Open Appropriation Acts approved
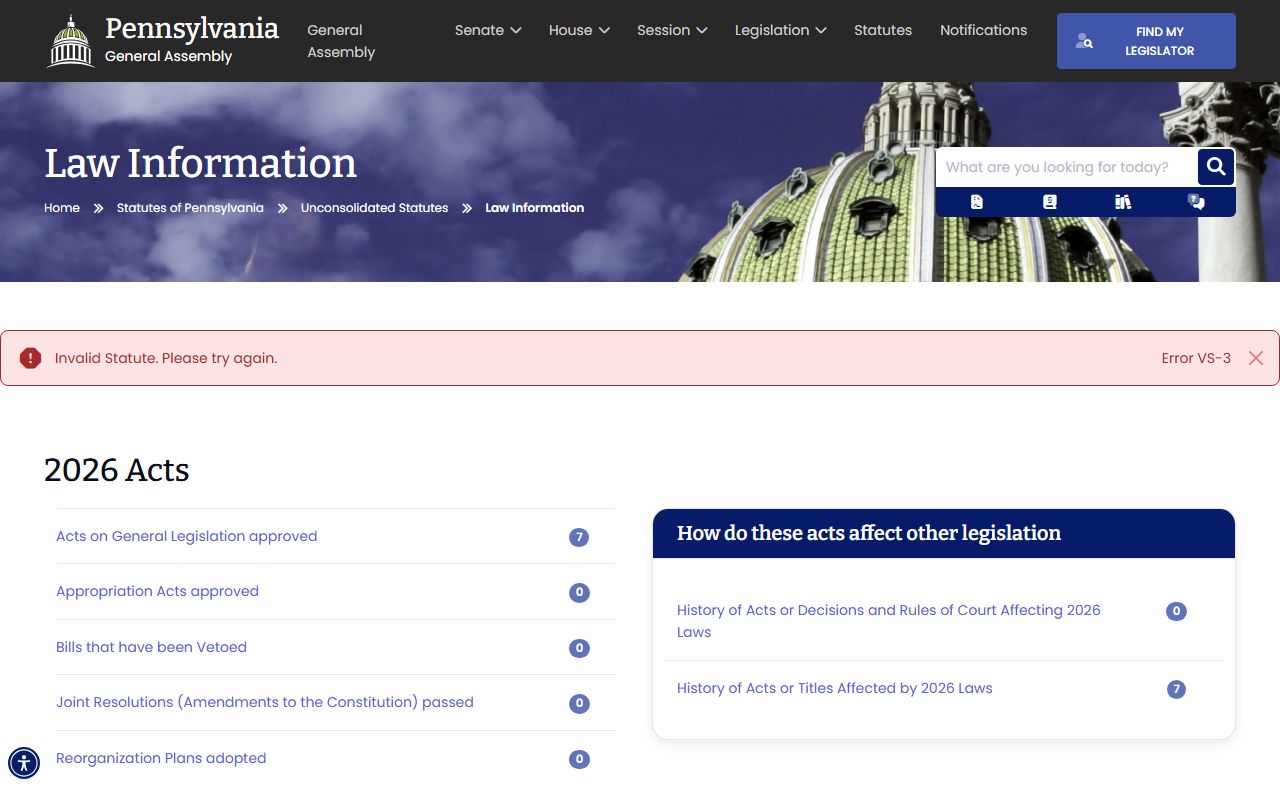 tap(157, 591)
